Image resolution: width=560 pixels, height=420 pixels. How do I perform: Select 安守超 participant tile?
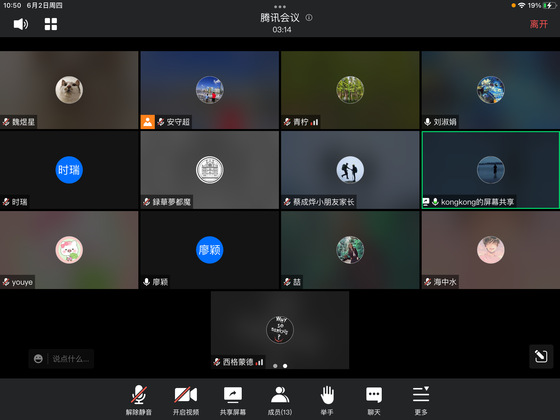point(210,90)
